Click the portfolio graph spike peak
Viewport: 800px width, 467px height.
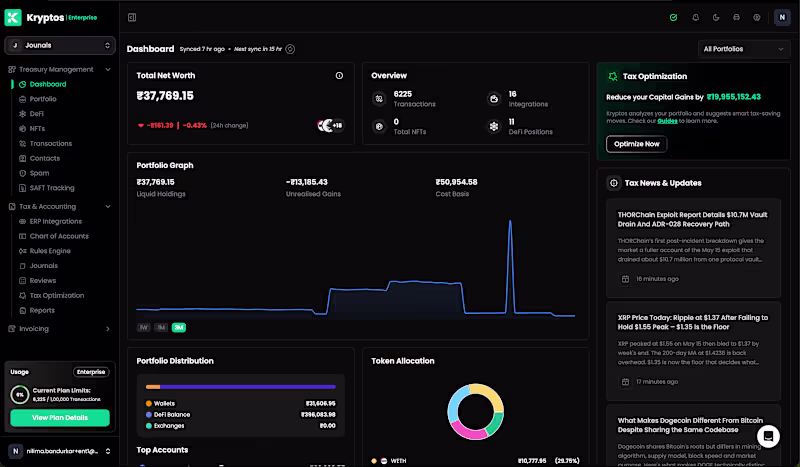(510, 222)
